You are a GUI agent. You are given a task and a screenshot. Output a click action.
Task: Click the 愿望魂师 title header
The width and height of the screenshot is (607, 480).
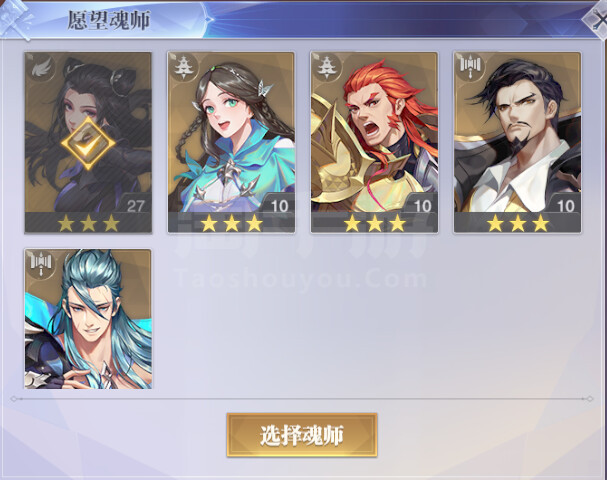pos(109,20)
